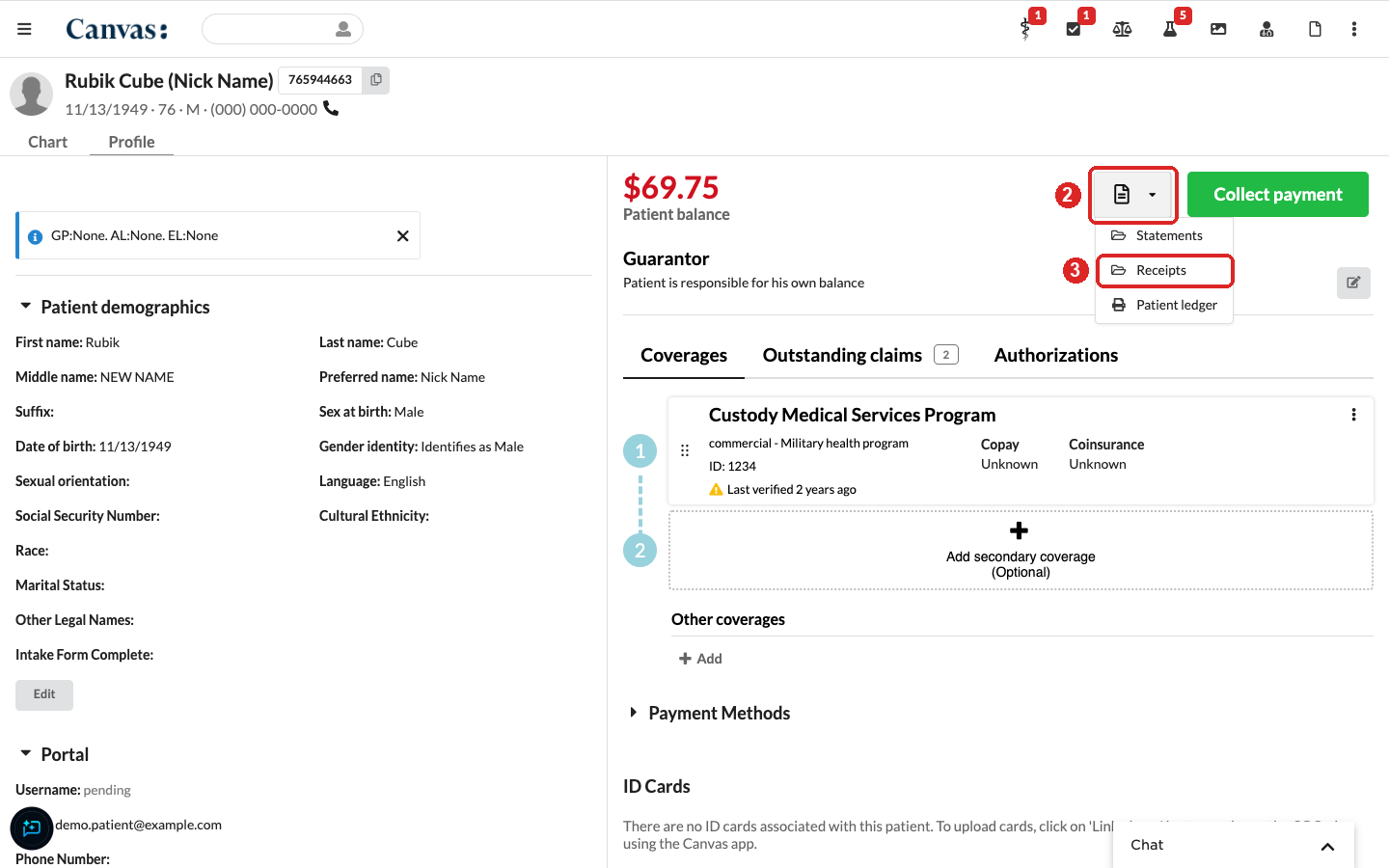Click the patient name Rubik Cube (Nick Name)
The width and height of the screenshot is (1389, 868).
(x=169, y=81)
